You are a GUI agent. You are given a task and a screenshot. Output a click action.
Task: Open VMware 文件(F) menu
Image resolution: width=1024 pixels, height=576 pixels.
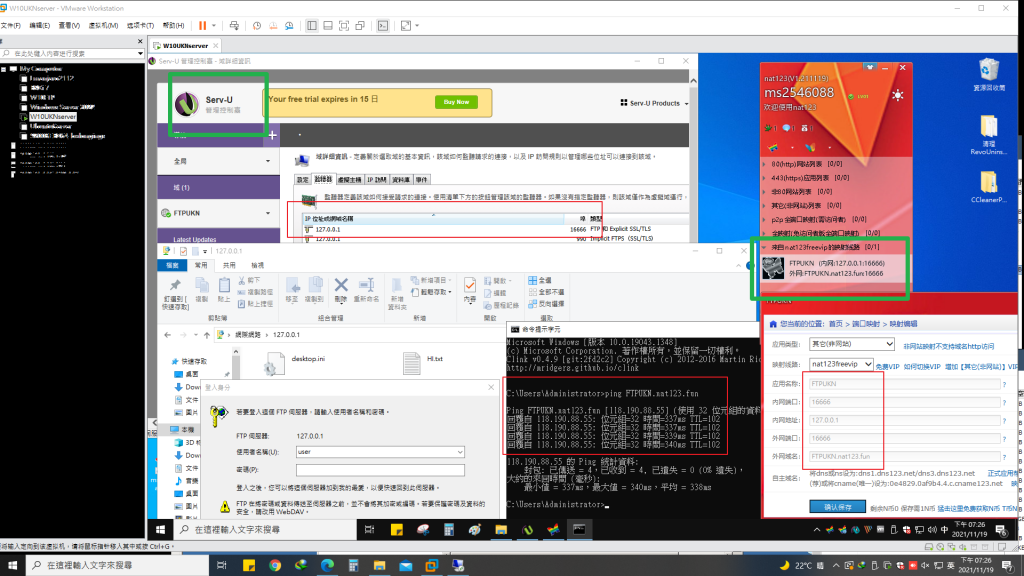point(10,25)
